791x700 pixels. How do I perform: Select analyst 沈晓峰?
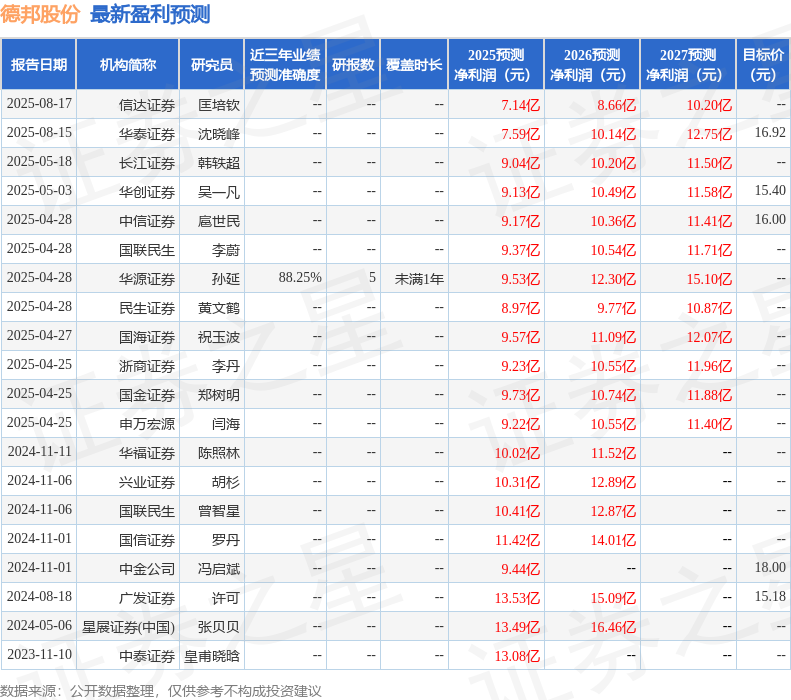(x=219, y=134)
